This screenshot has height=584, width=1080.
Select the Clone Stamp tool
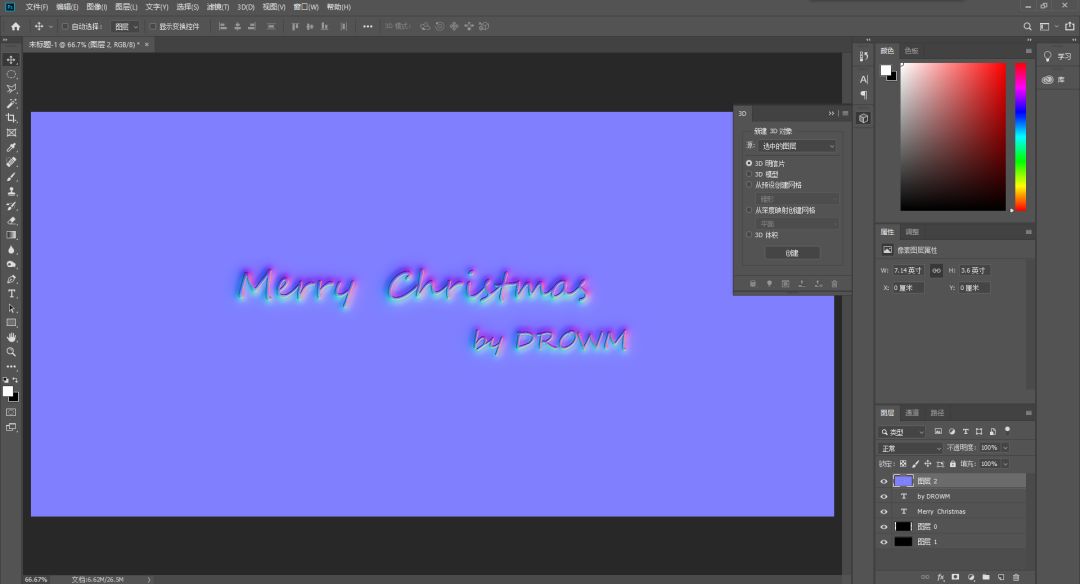pyautogui.click(x=11, y=191)
